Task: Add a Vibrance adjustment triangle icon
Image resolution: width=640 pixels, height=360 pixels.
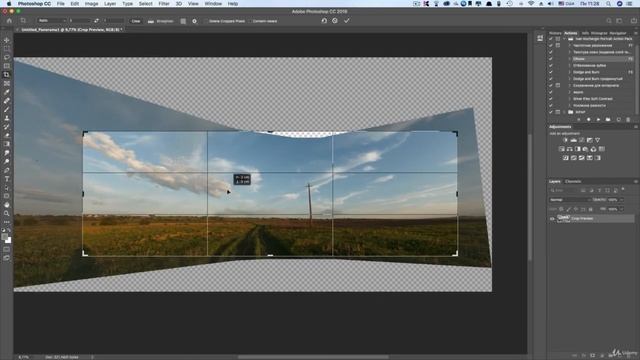Action: coord(598,140)
